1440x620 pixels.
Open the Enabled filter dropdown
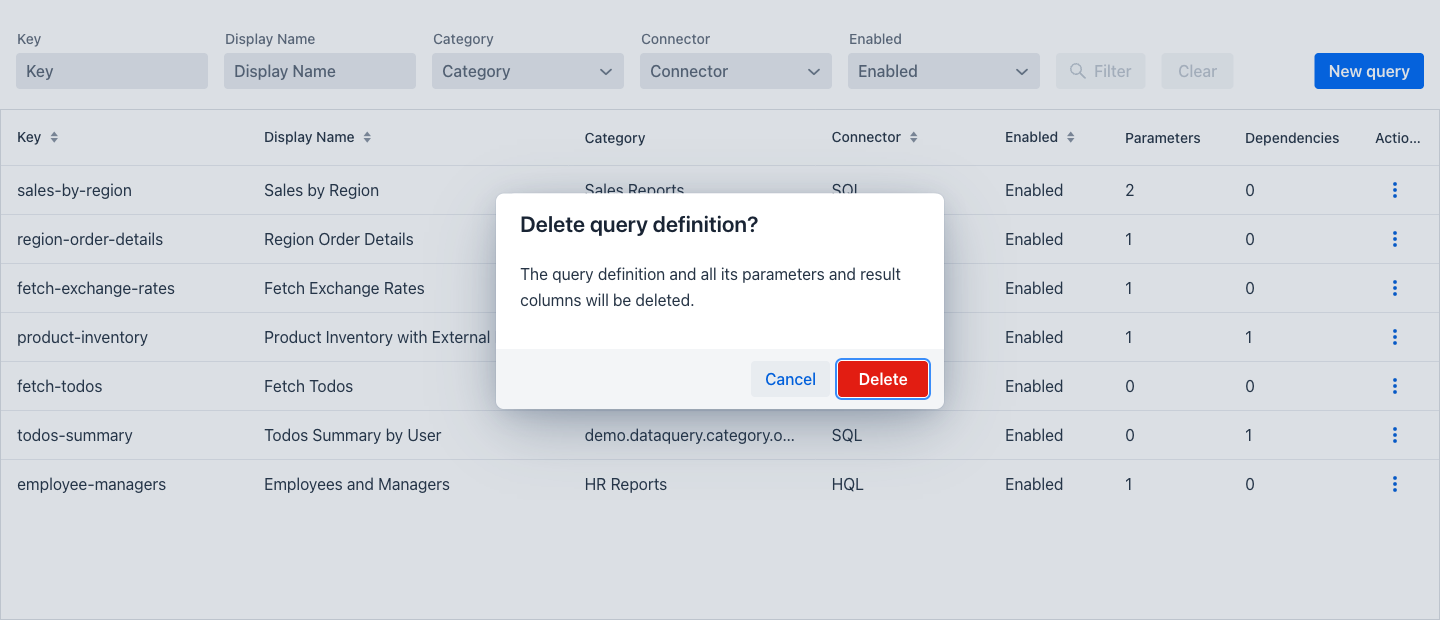944,71
